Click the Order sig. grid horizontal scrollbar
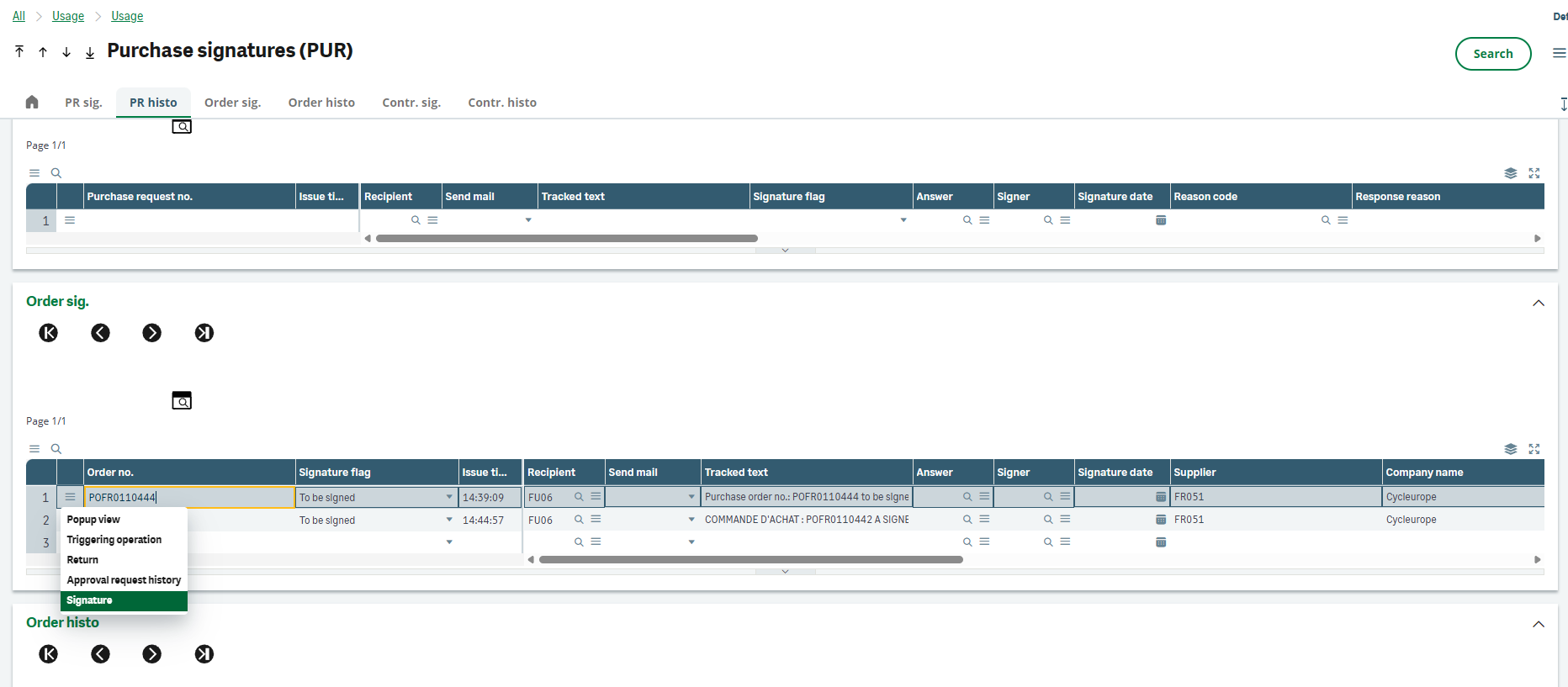 pos(751,560)
